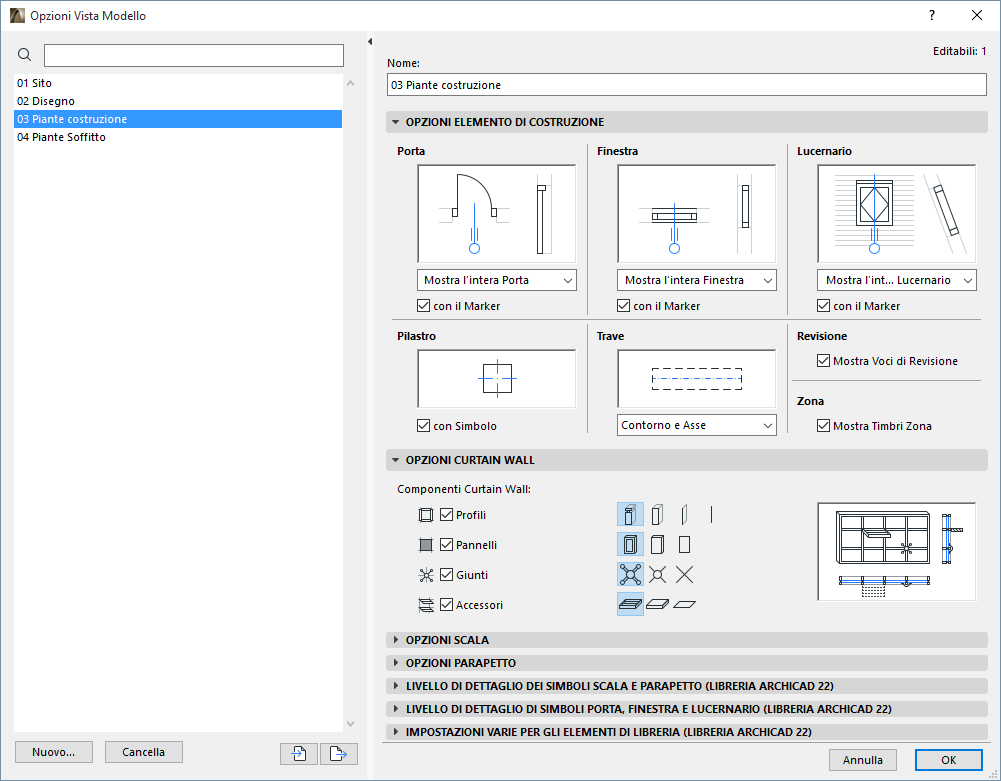Image resolution: width=1001 pixels, height=781 pixels.
Task: Select the X-only Giunti display mode
Action: coord(684,574)
